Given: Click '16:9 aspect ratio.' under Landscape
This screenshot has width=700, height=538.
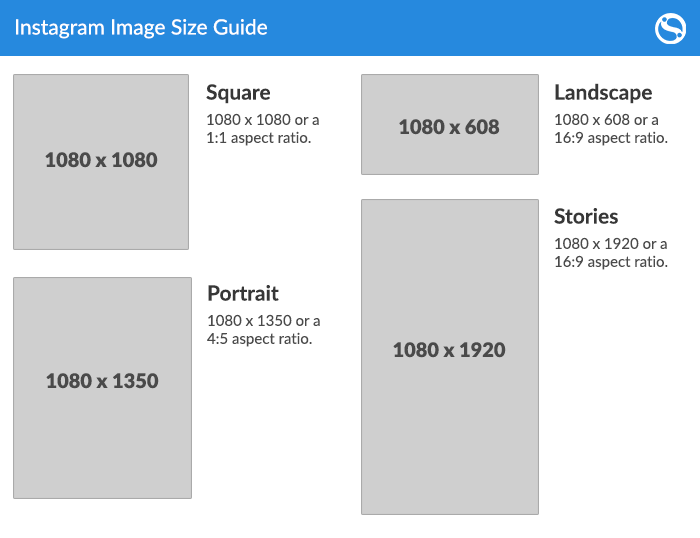Looking at the screenshot, I should click(611, 138).
